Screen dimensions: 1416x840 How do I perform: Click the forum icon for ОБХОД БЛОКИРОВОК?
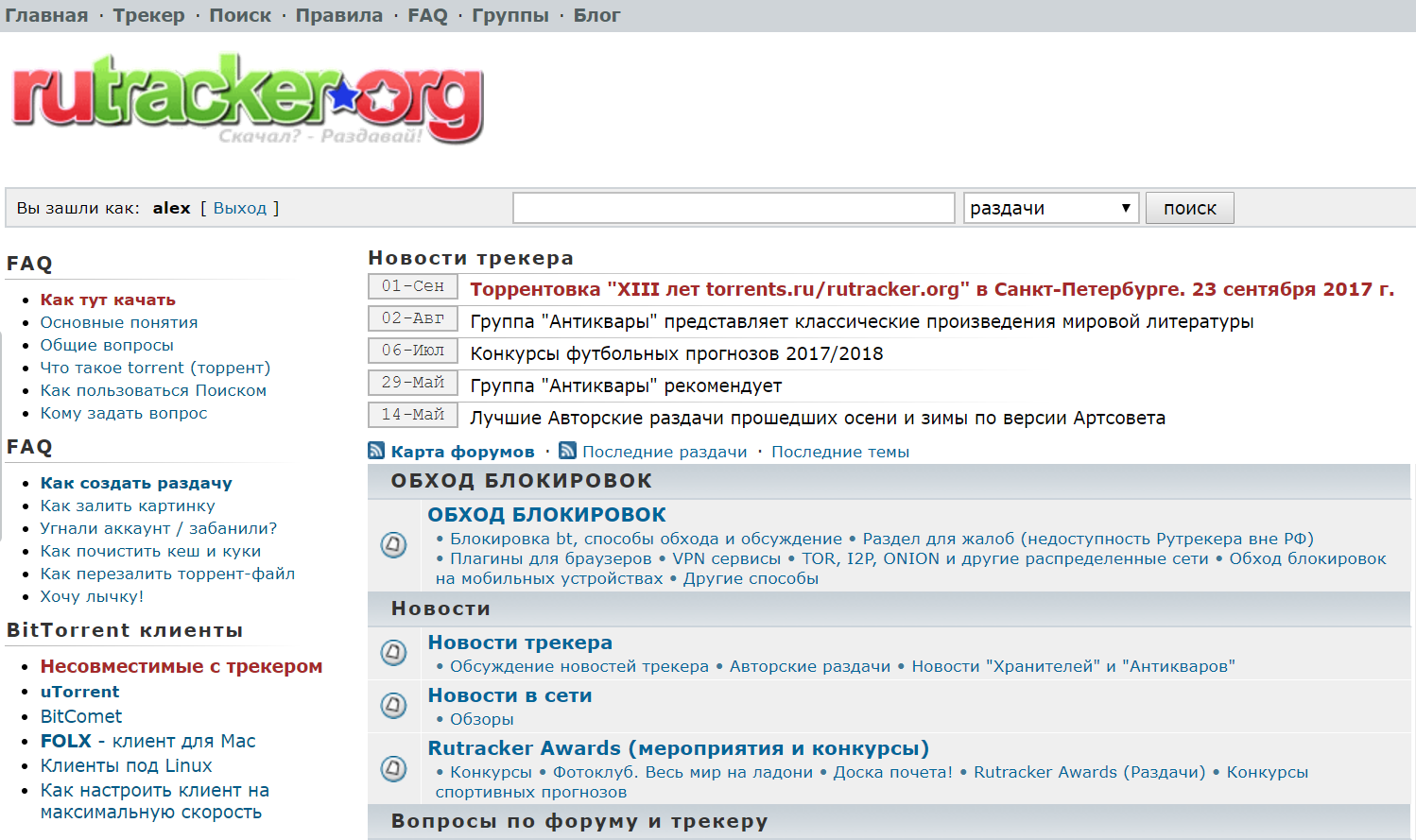[393, 545]
